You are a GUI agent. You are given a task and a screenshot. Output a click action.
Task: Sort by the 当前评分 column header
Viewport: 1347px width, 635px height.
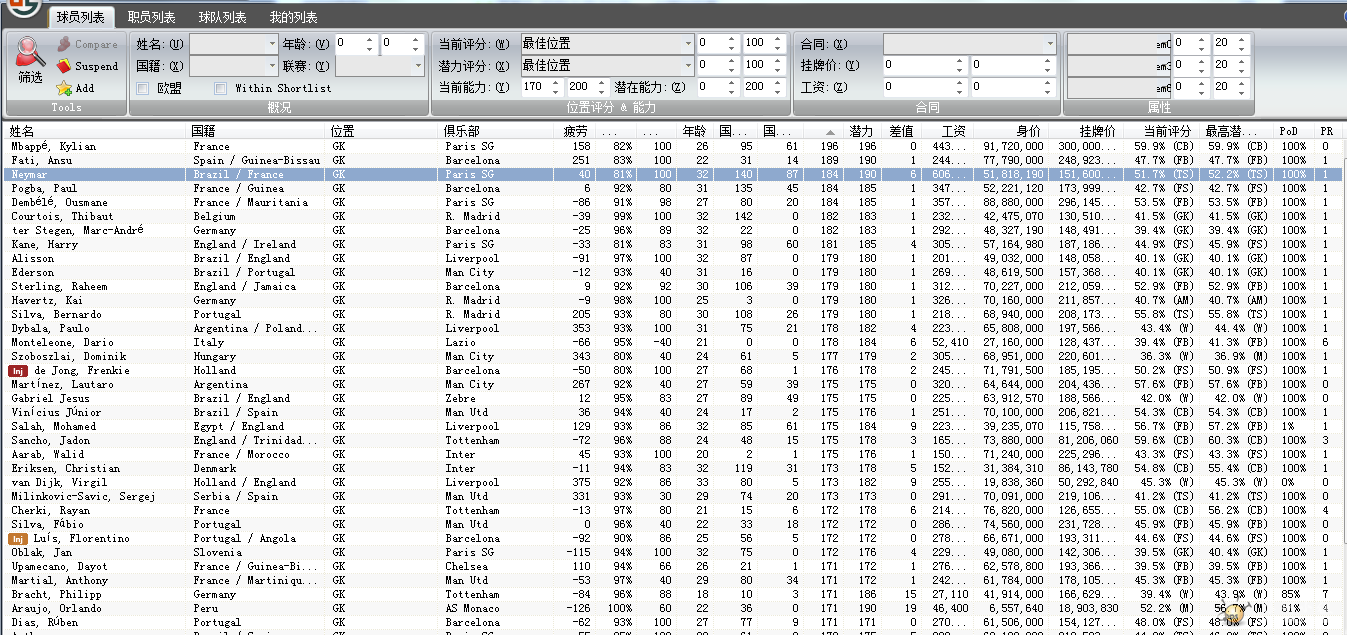pyautogui.click(x=1160, y=131)
